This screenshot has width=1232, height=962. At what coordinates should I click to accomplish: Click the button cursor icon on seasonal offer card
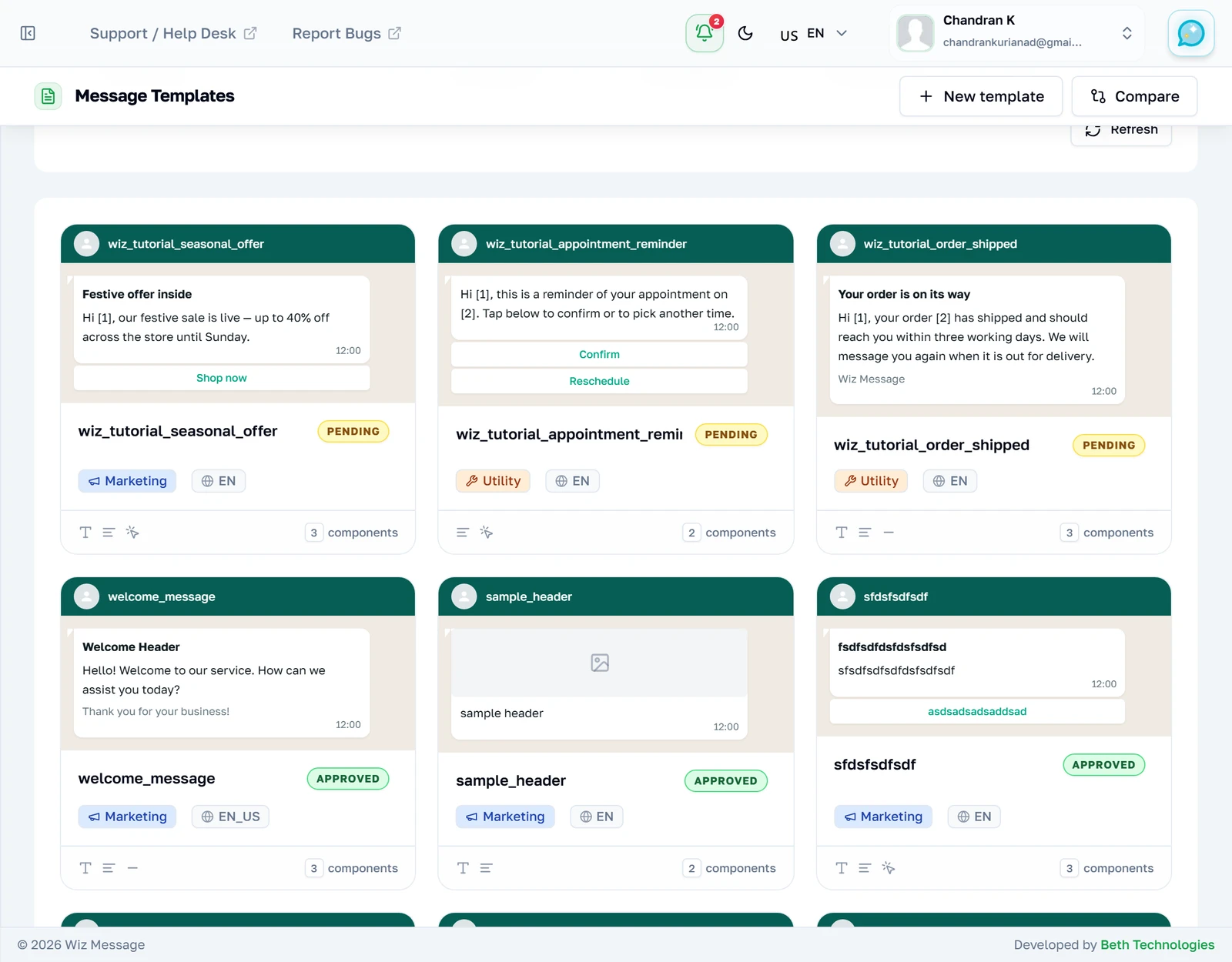point(132,533)
